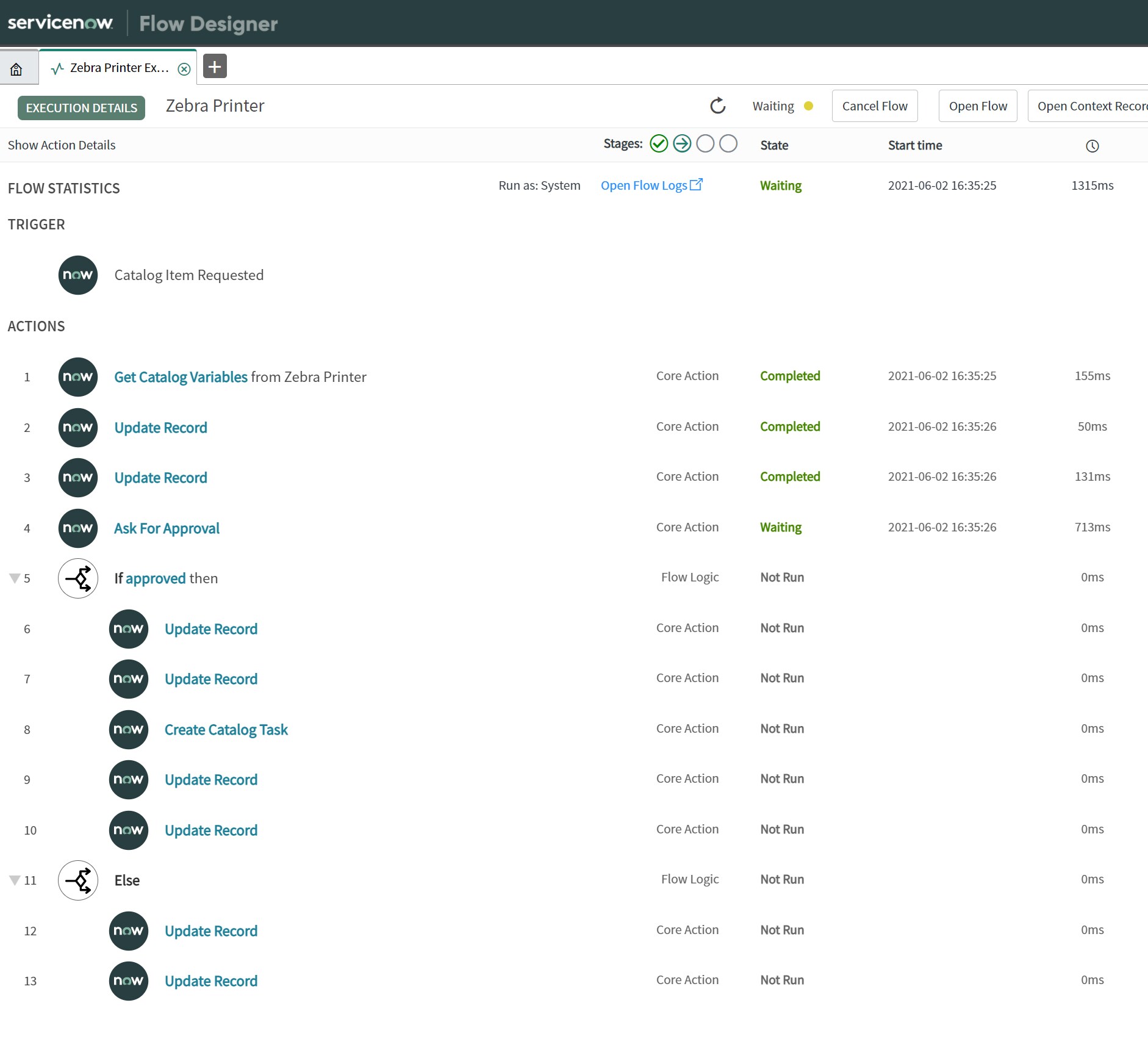
Task: Click the clock duration column icon
Action: [x=1092, y=146]
